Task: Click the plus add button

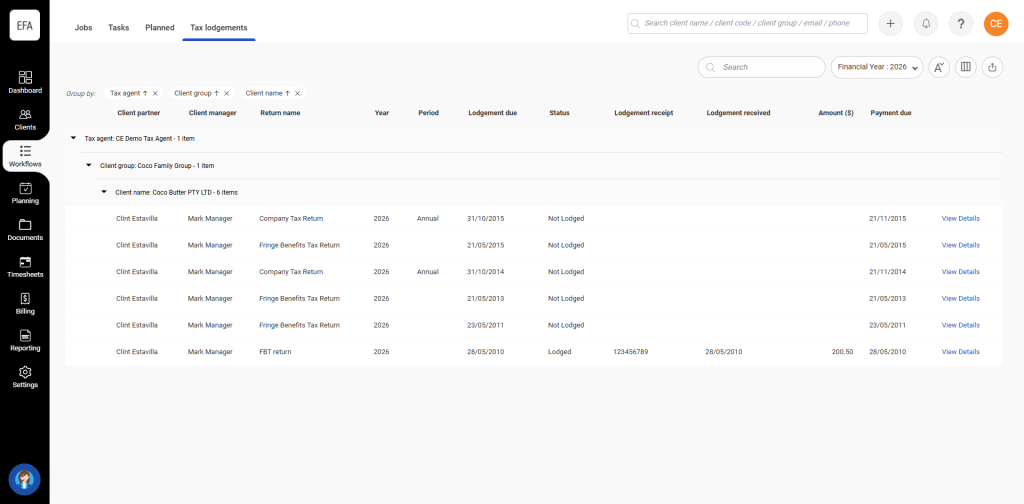Action: coord(890,24)
